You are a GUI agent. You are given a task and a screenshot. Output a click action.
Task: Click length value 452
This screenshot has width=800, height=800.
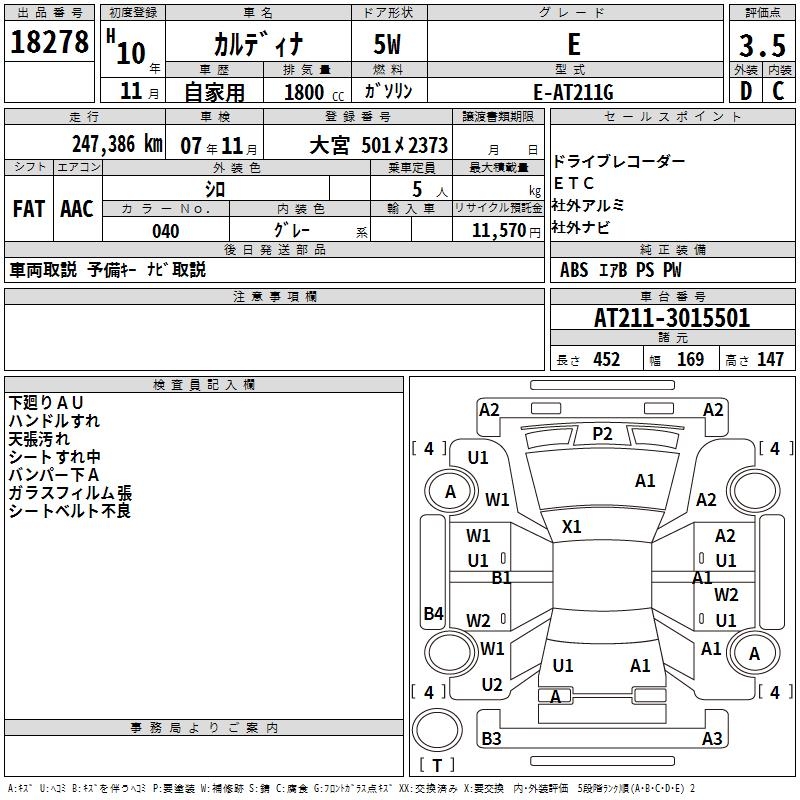point(606,360)
